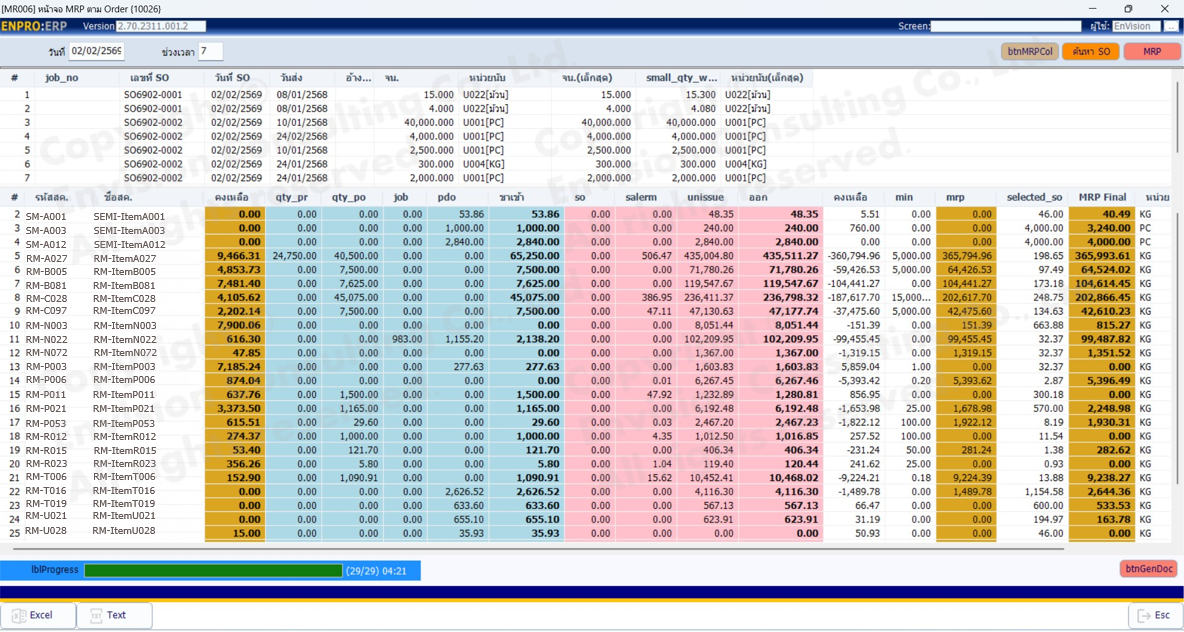Click the MRP Final column header
Image resolution: width=1184 pixels, height=632 pixels.
pyautogui.click(x=1102, y=197)
